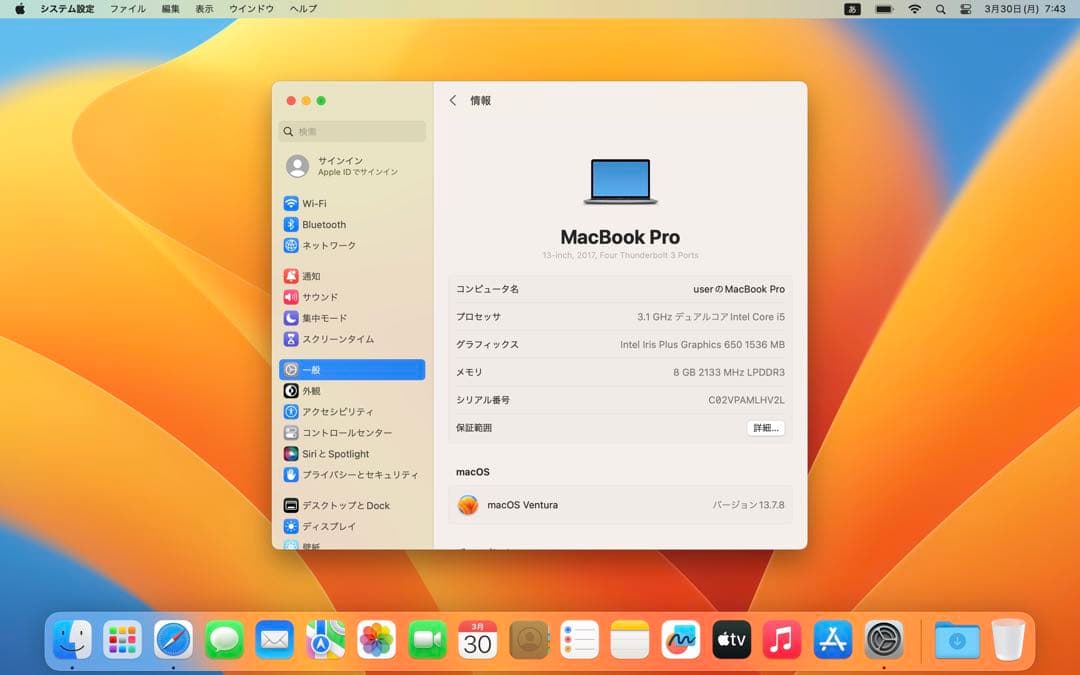Screen dimensions: 1080x675
Task: Click the 詳細... warranty button
Action: (x=765, y=428)
